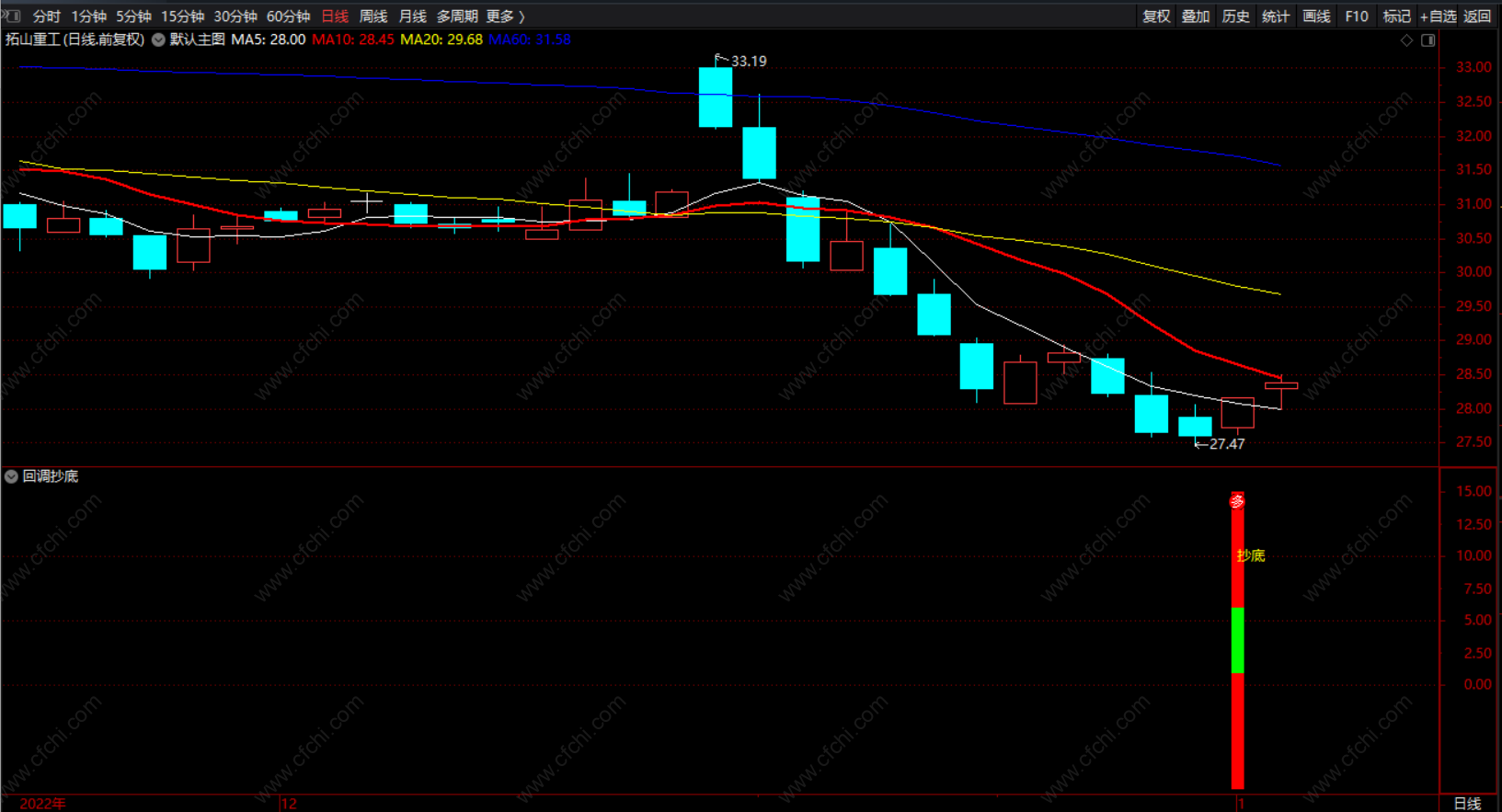
Task: Click the 12 month axis label
Action: tap(289, 804)
